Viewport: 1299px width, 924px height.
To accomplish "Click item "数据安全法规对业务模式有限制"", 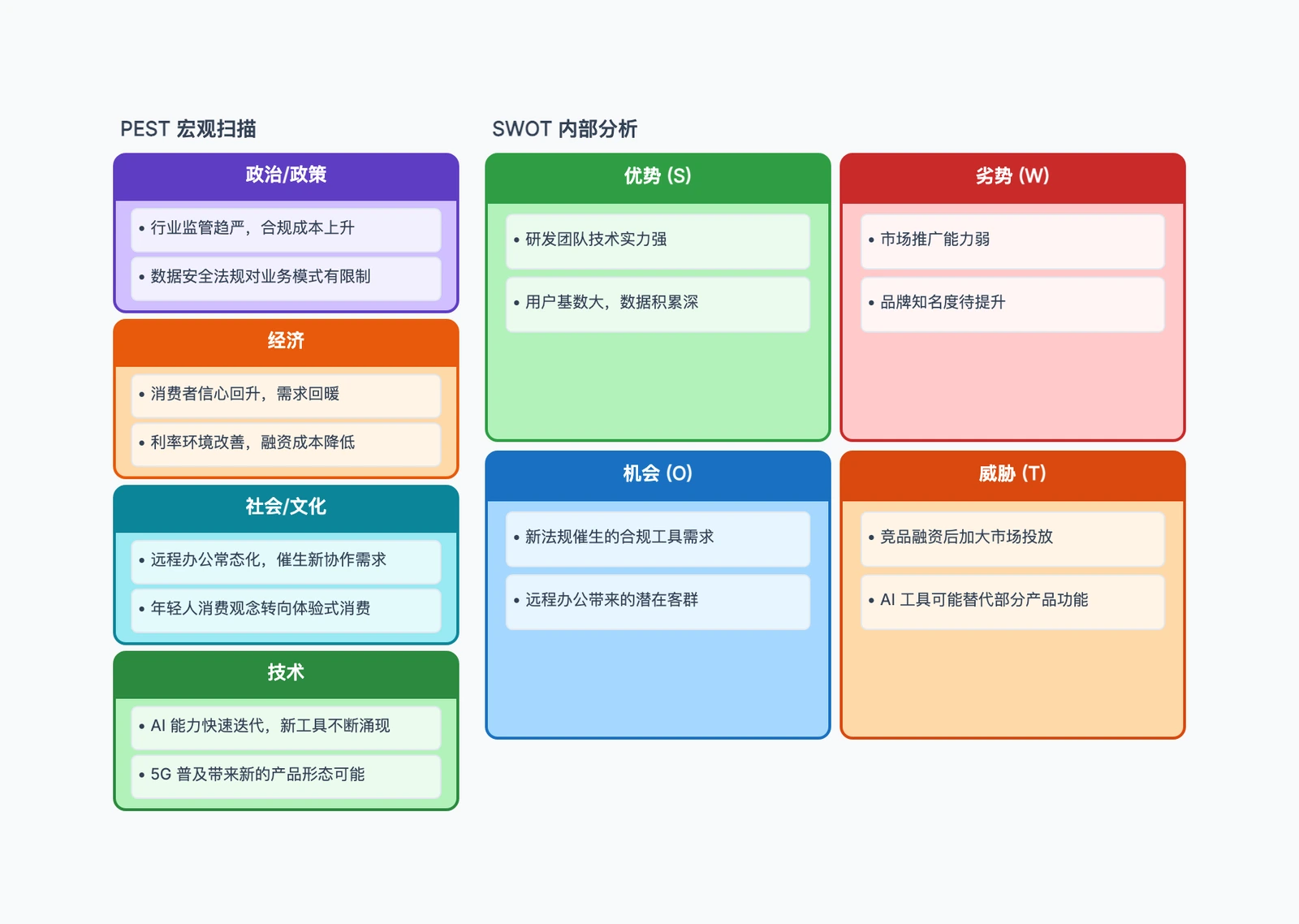I will (286, 278).
